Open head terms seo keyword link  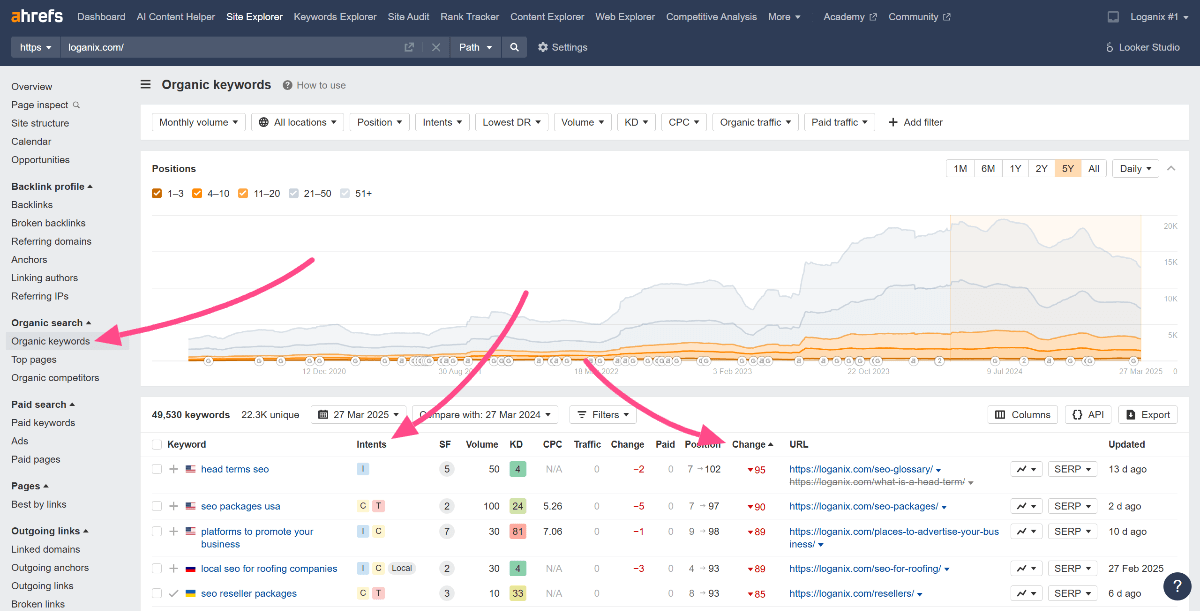[235, 469]
